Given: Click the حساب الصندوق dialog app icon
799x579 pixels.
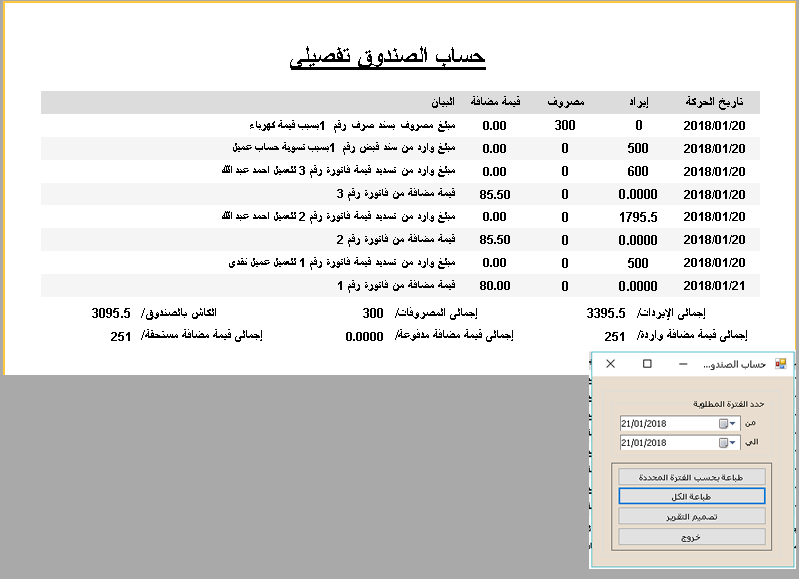Looking at the screenshot, I should click(x=780, y=363).
